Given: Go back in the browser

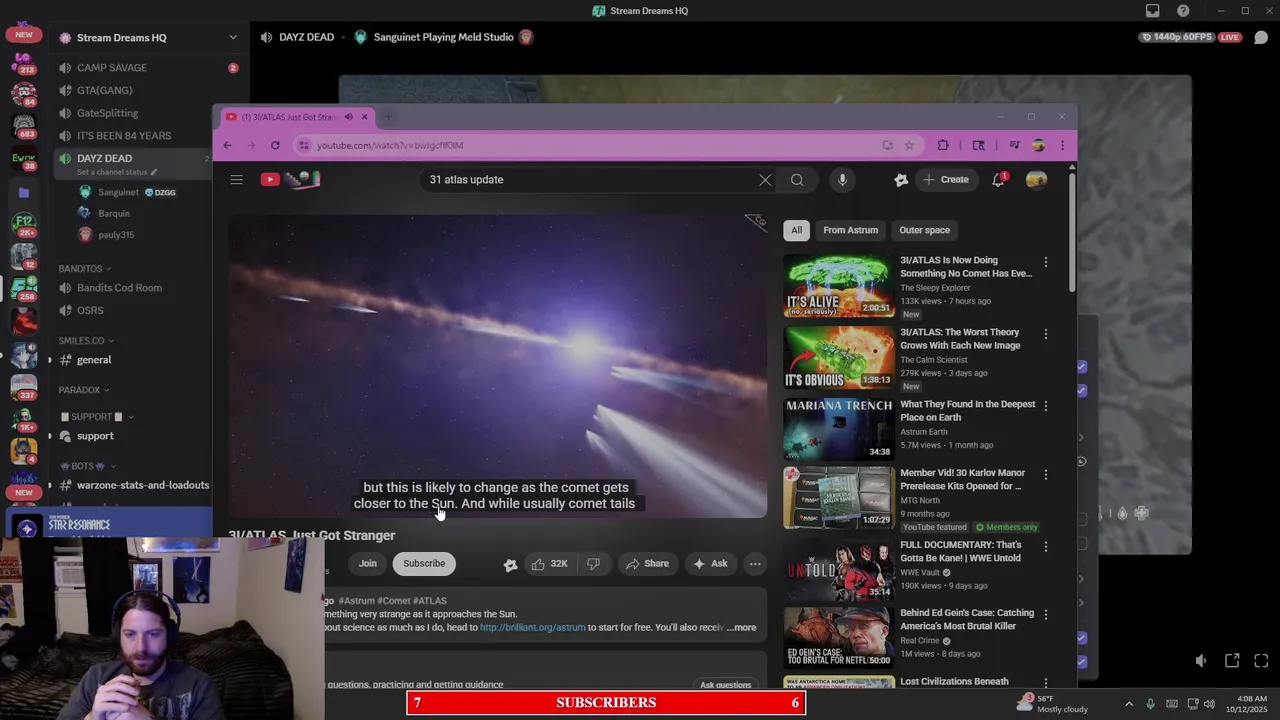Looking at the screenshot, I should [x=227, y=145].
